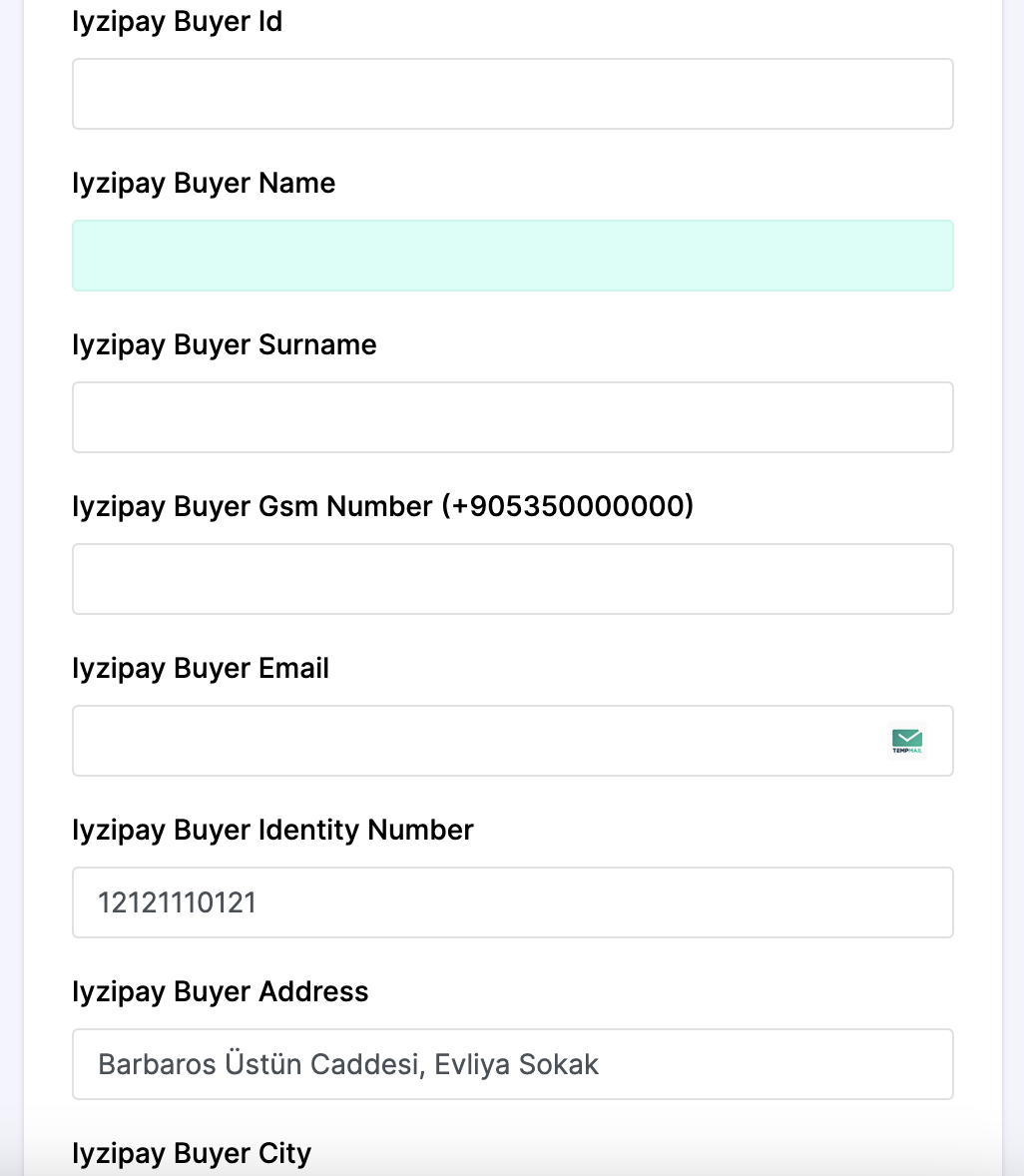Select the Iyzipay Buyer Surname input box
Screen dimensions: 1024x1176
pyautogui.click(x=513, y=417)
